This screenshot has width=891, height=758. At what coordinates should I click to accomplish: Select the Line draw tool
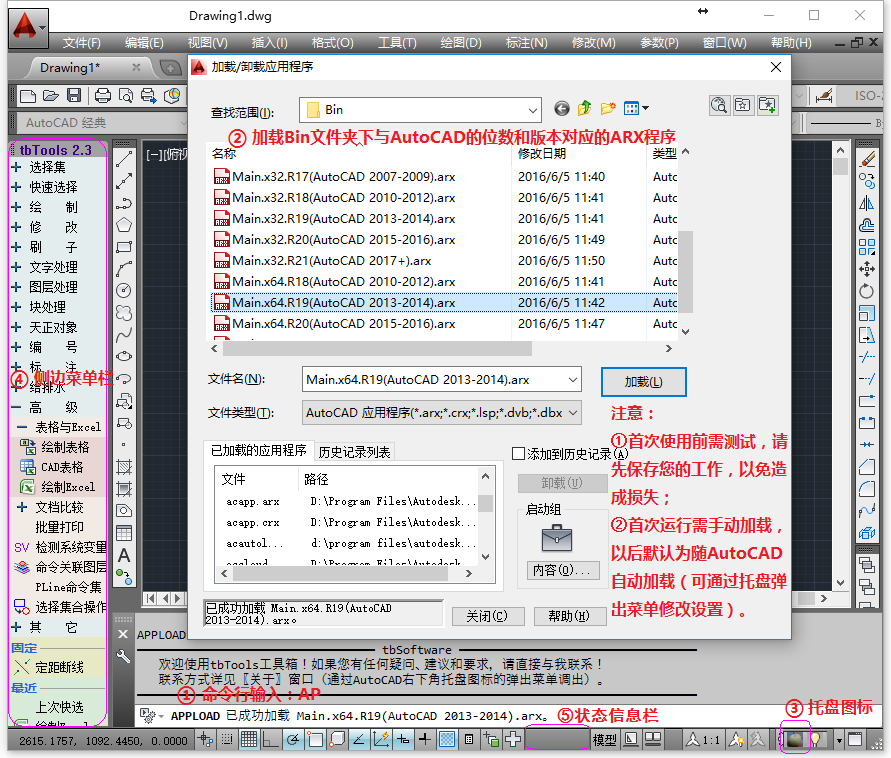click(x=124, y=160)
